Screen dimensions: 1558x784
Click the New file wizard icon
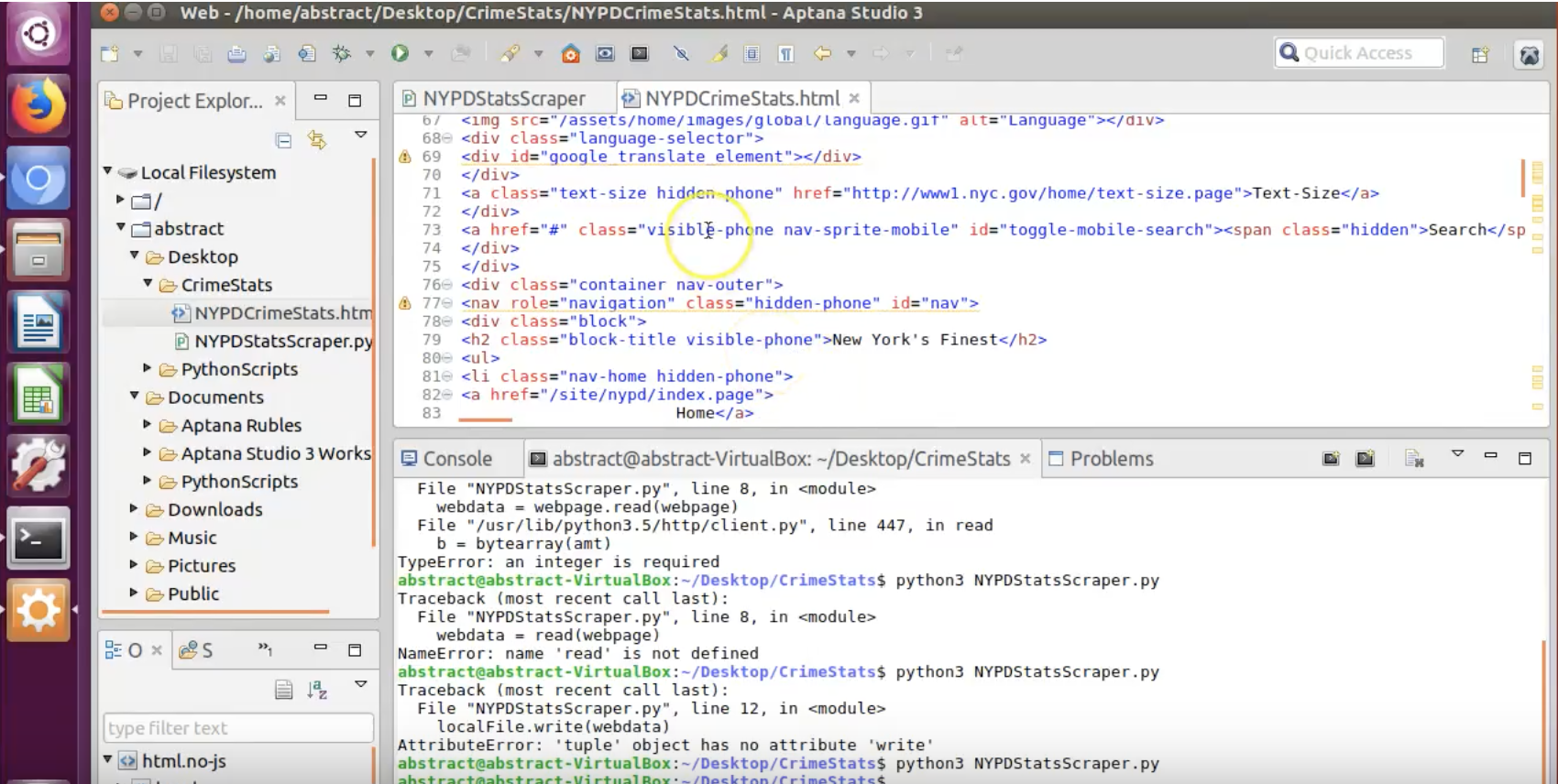[109, 53]
